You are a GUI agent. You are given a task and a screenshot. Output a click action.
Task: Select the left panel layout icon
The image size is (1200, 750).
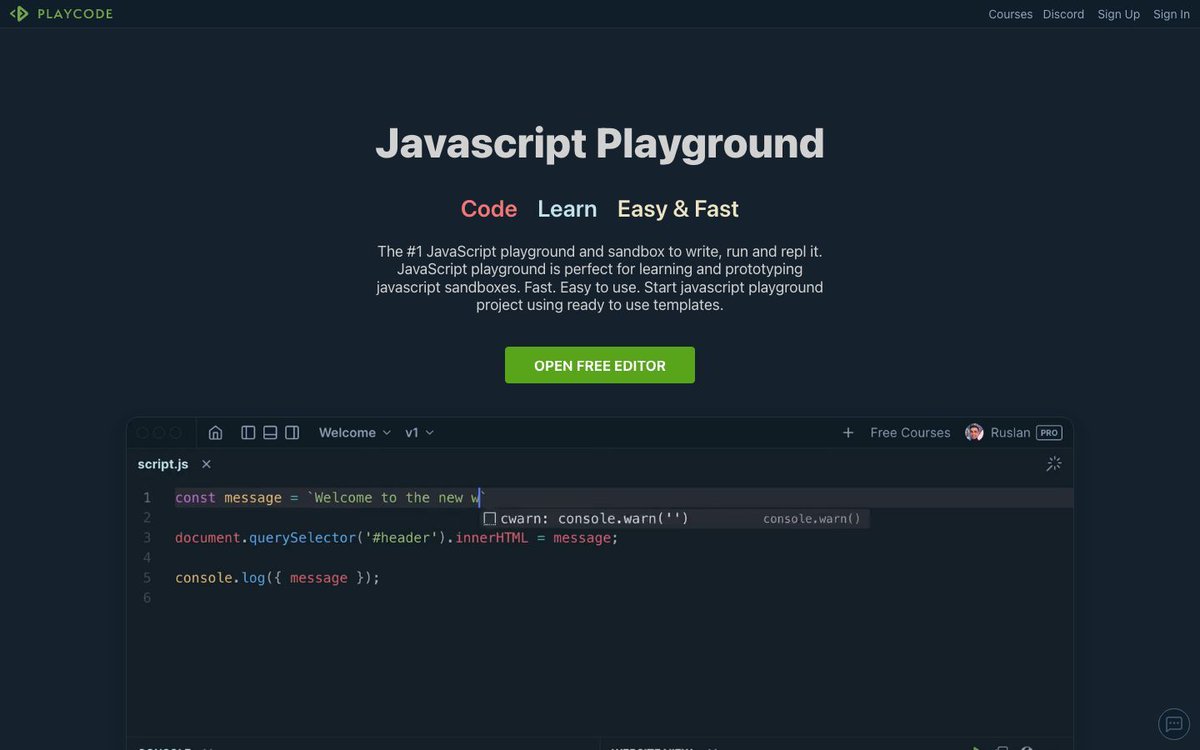(x=248, y=432)
